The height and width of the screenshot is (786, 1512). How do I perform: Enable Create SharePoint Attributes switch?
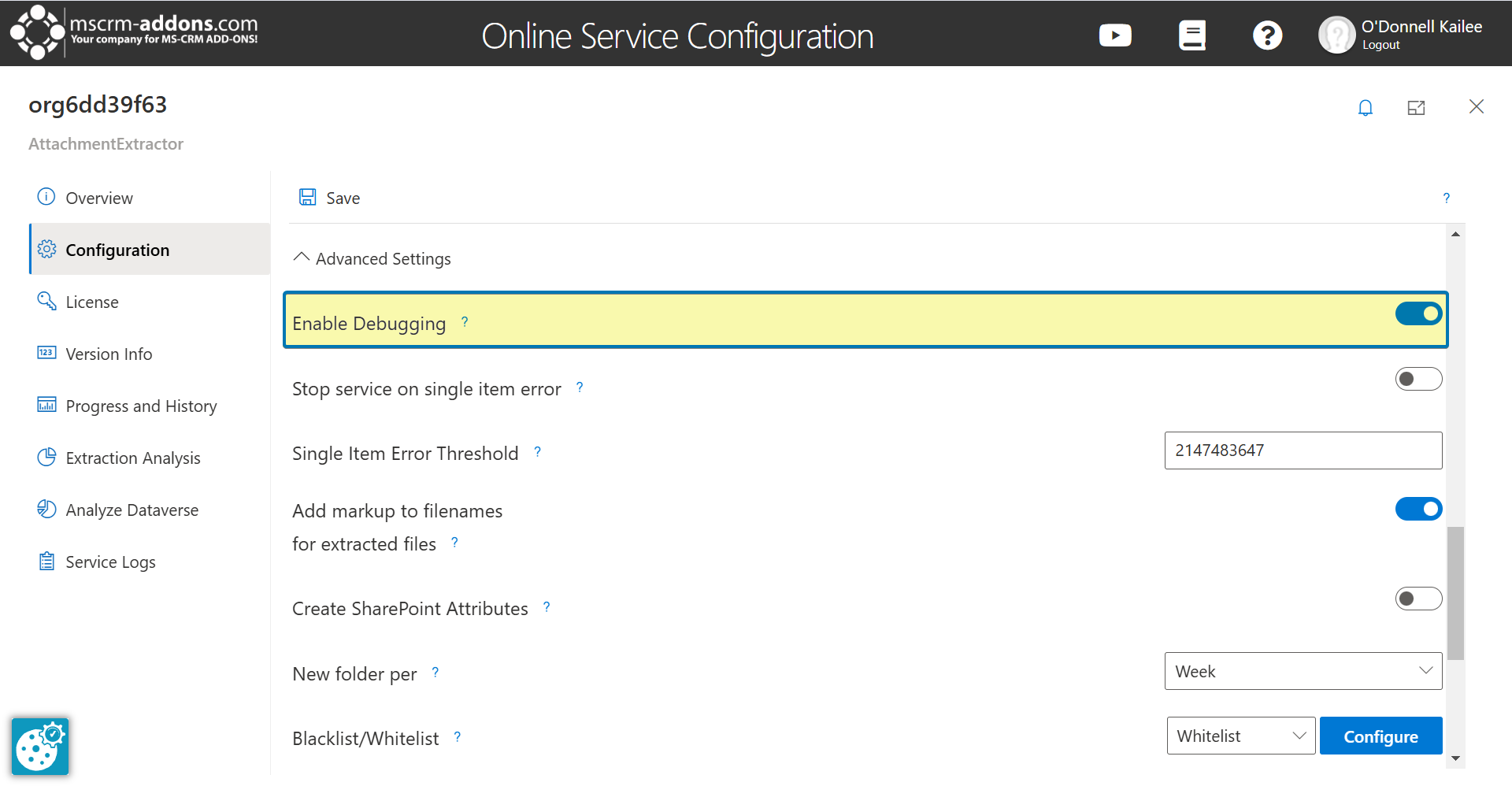click(x=1418, y=599)
